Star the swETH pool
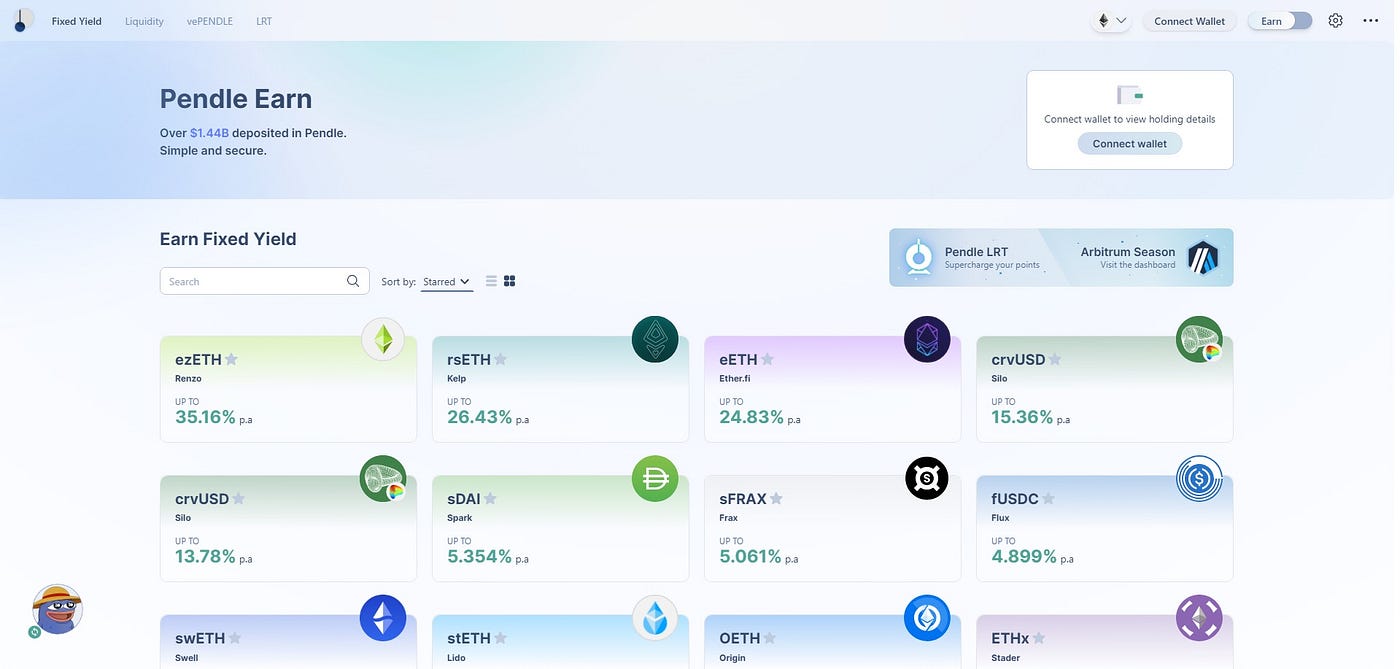The image size is (1400, 669). pos(235,638)
